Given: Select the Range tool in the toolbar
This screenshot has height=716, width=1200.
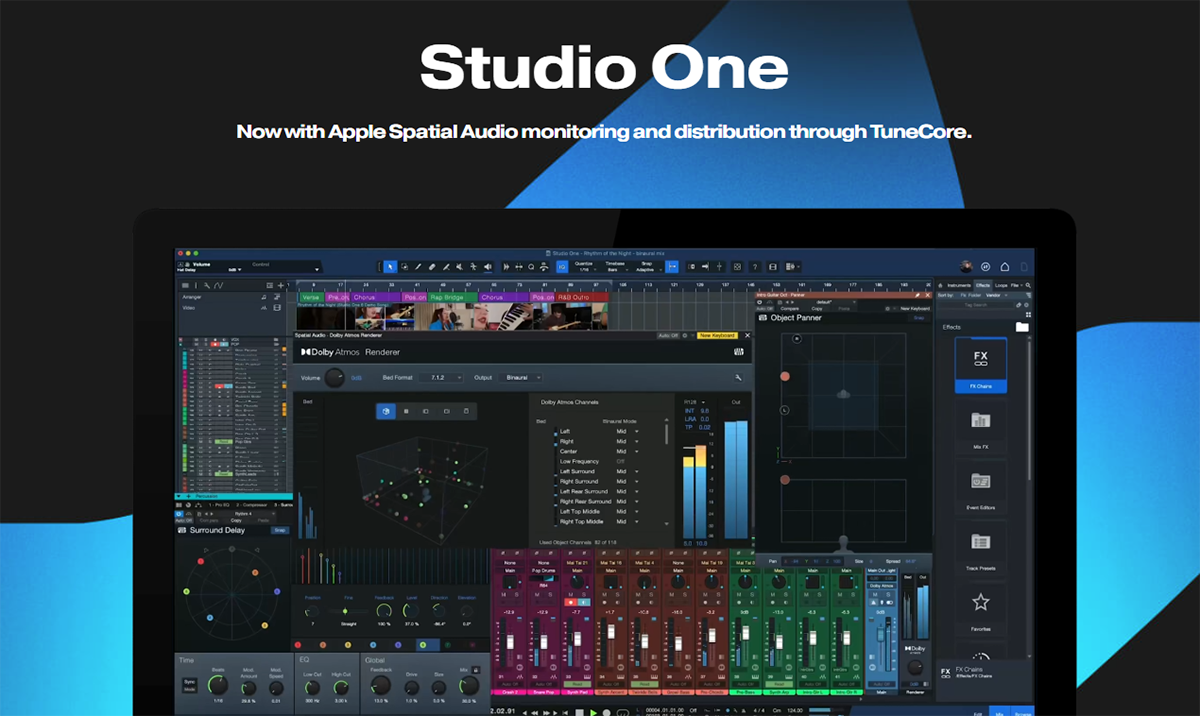Looking at the screenshot, I should 404,267.
